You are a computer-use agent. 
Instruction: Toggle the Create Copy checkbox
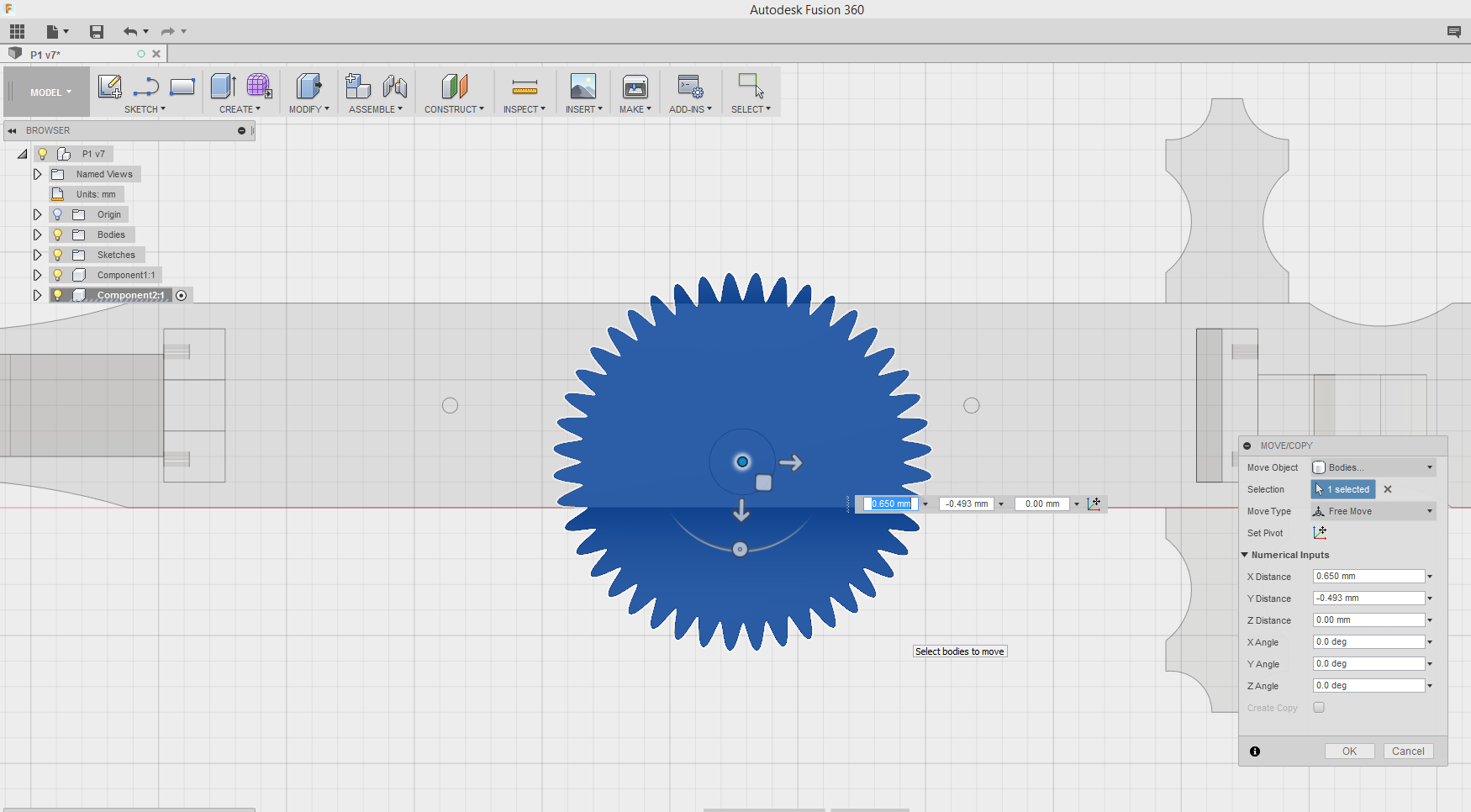point(1319,708)
